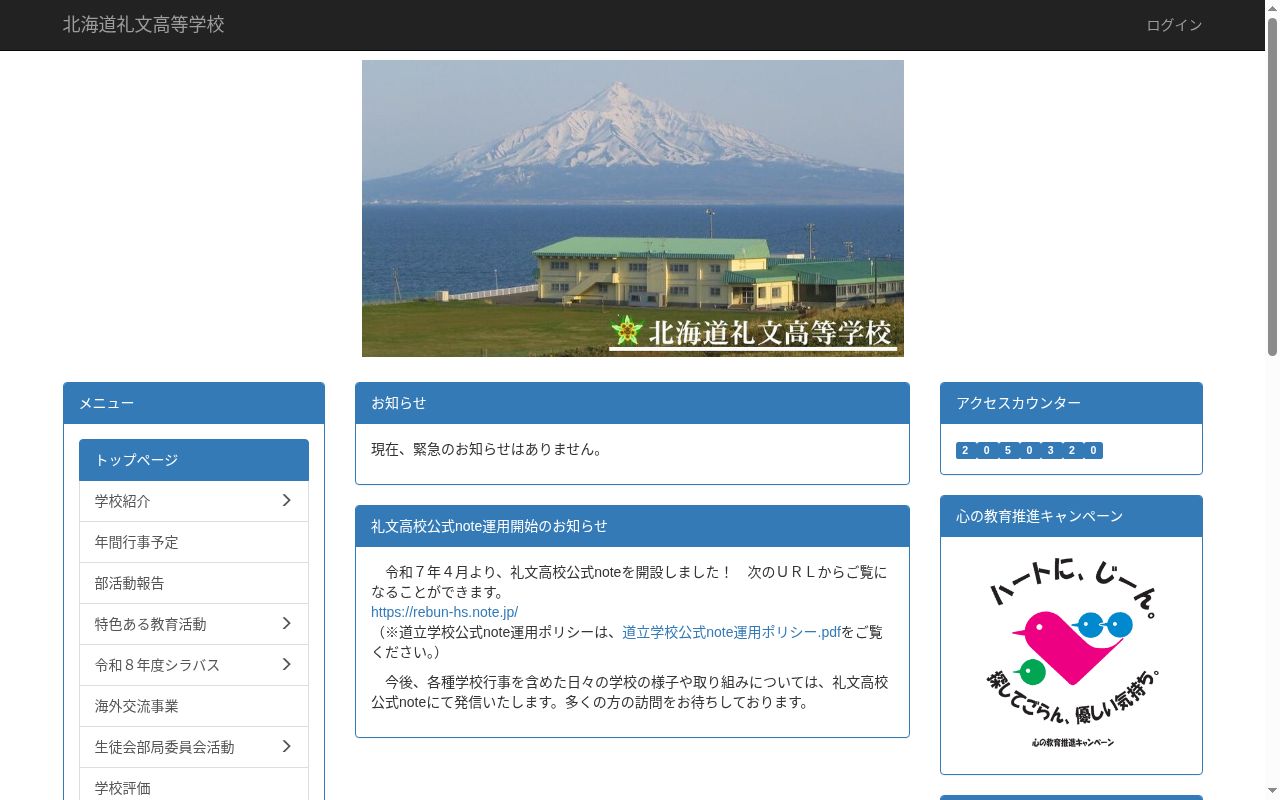
Task: Click the heart campaign bird logo
Action: pos(1071,652)
